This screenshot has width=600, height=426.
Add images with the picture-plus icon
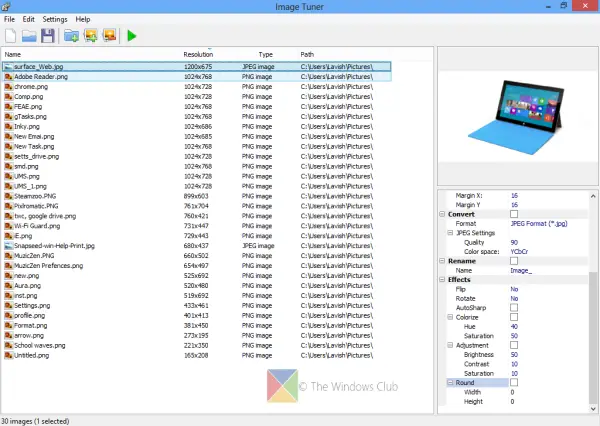click(91, 36)
